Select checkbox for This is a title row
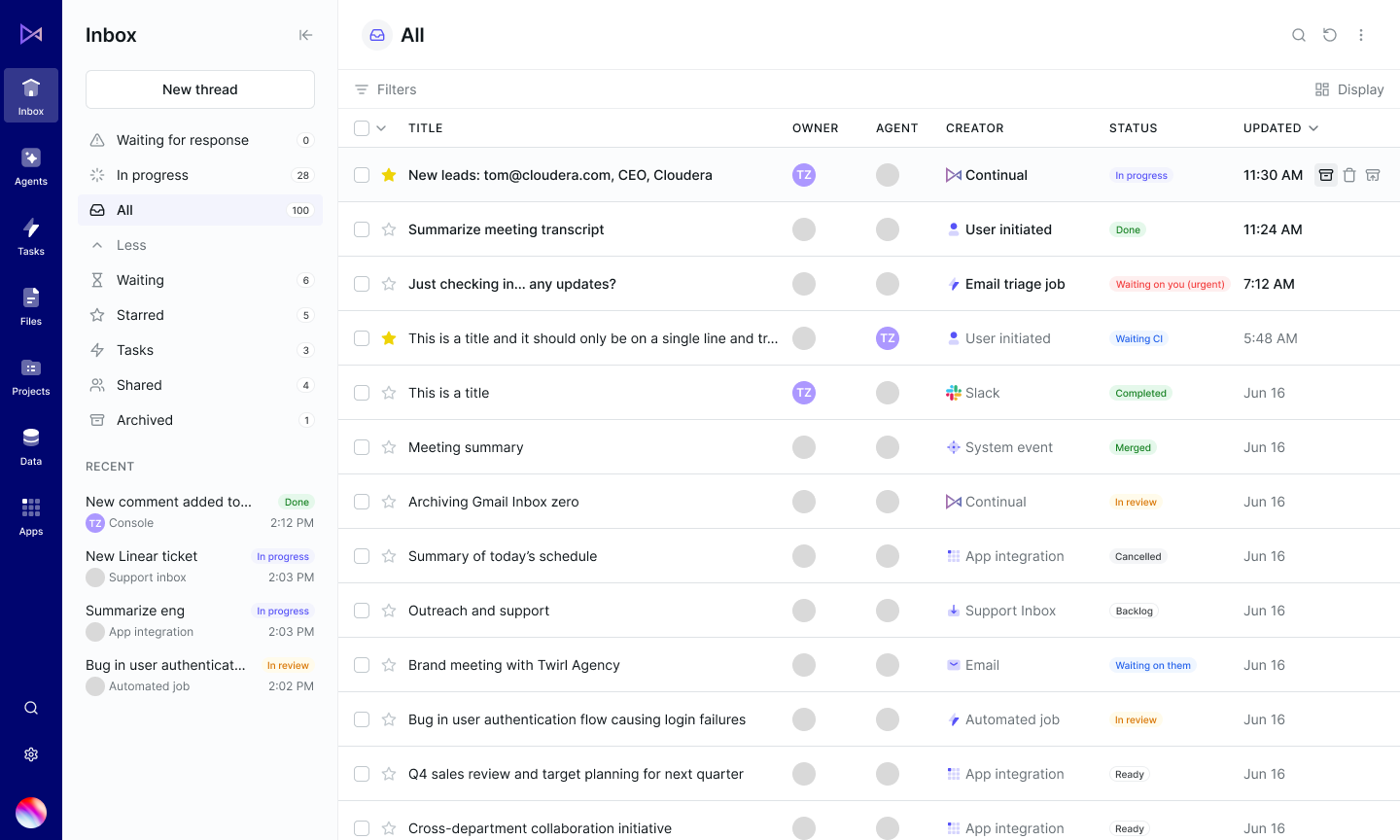This screenshot has width=1400, height=840. (362, 393)
